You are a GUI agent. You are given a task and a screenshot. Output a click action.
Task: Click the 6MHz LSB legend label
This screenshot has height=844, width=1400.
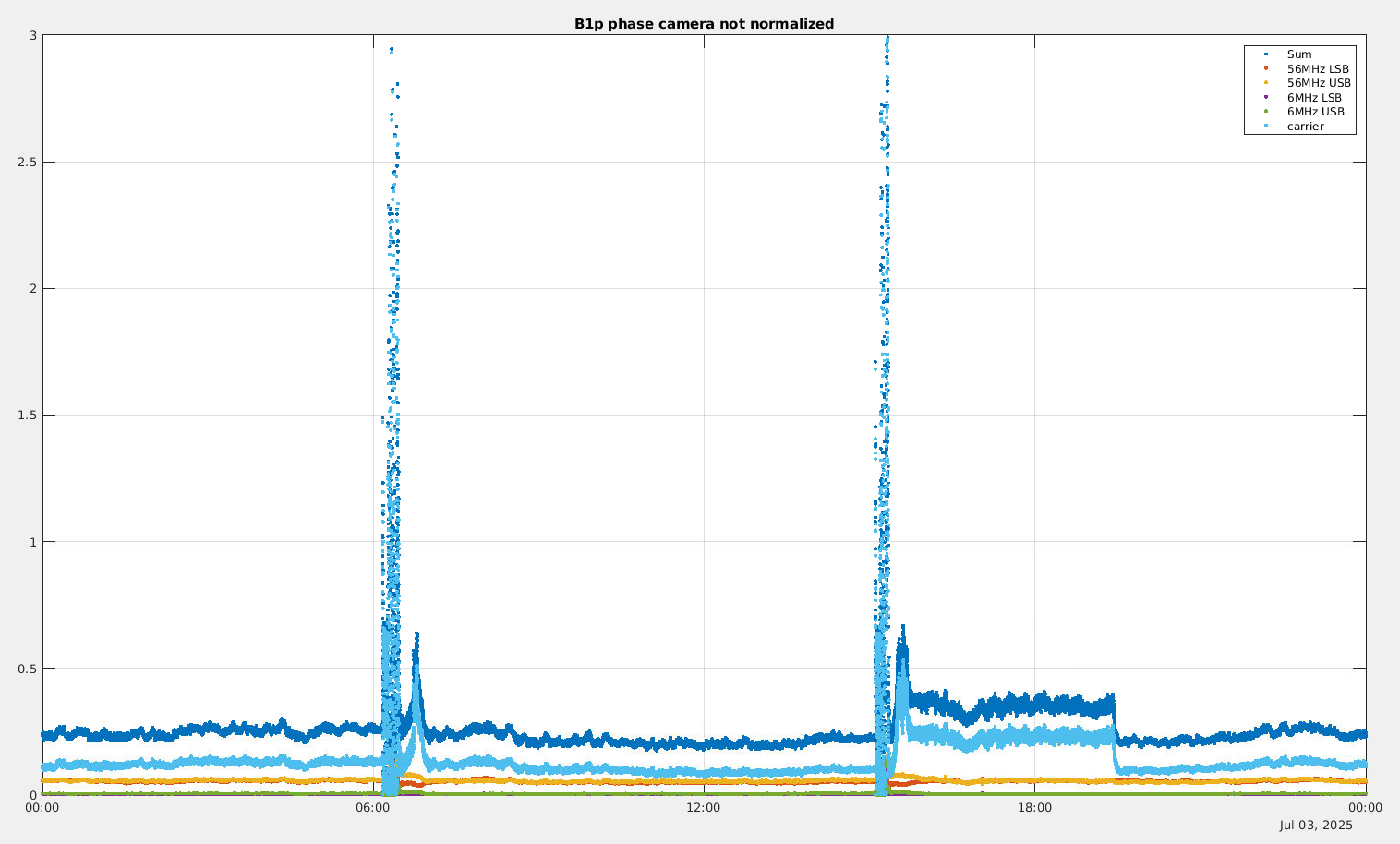(x=1314, y=98)
